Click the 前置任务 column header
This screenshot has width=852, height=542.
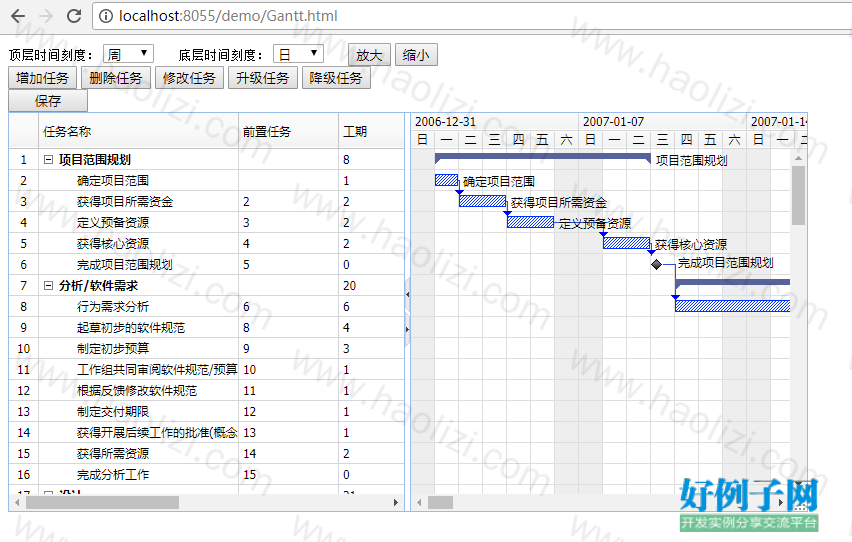click(x=289, y=131)
